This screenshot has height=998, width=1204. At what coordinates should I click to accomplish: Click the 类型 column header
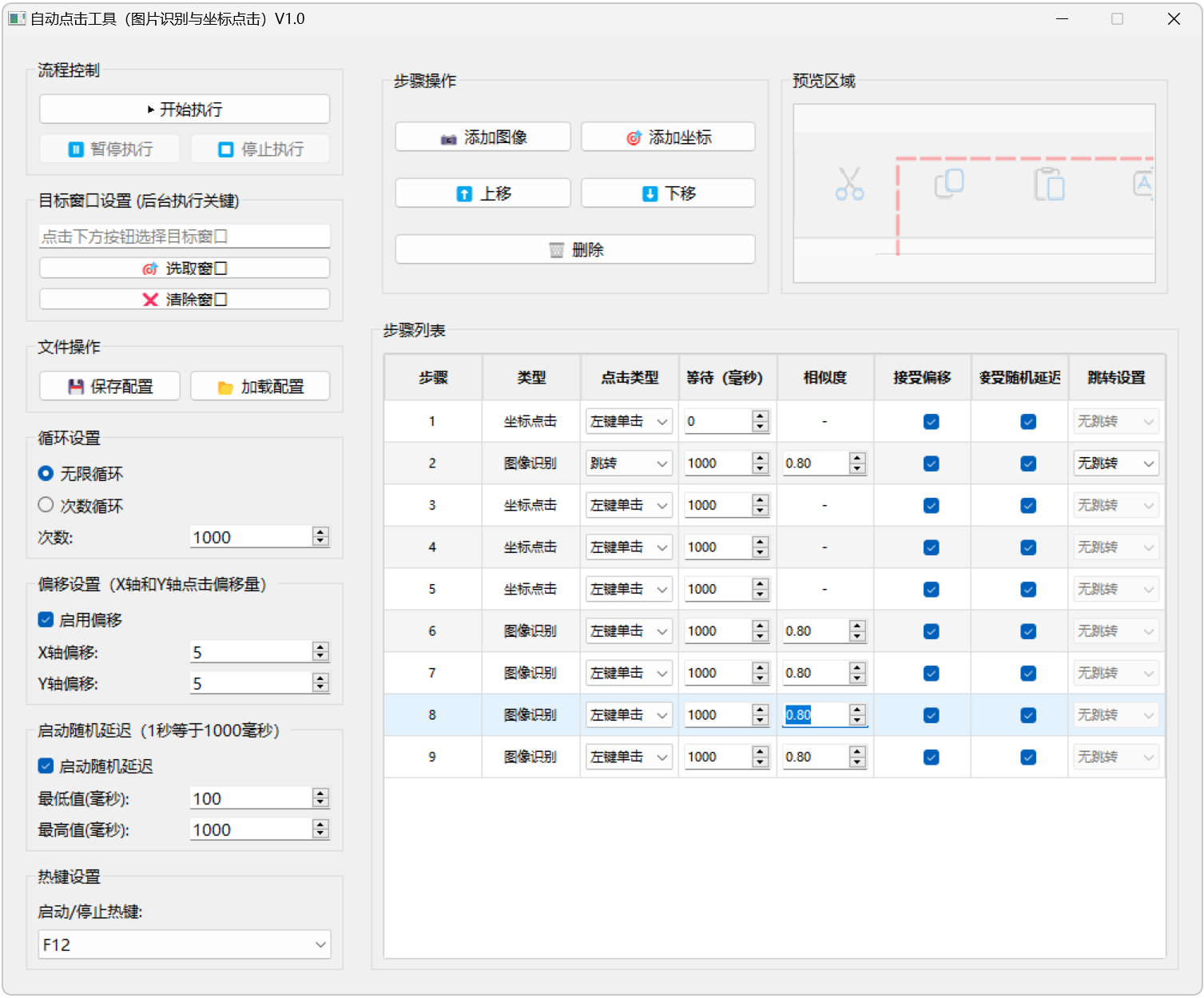point(531,377)
